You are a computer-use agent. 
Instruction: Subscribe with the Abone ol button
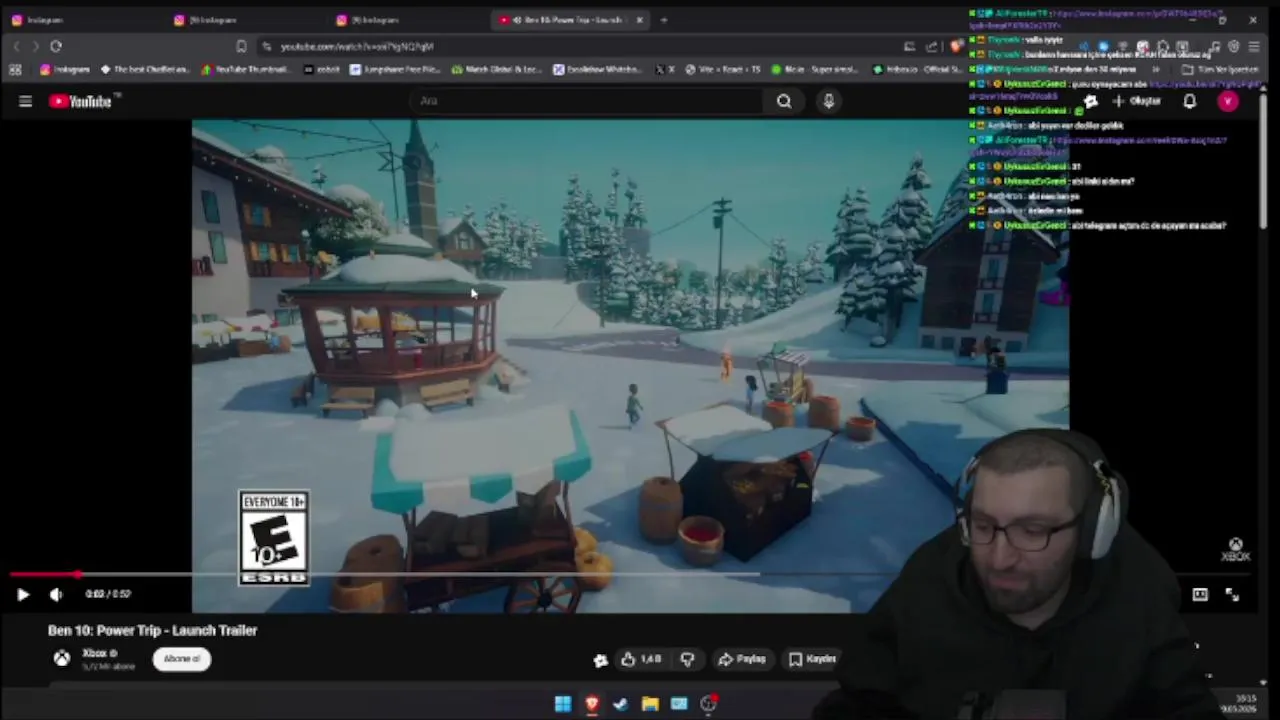[182, 659]
